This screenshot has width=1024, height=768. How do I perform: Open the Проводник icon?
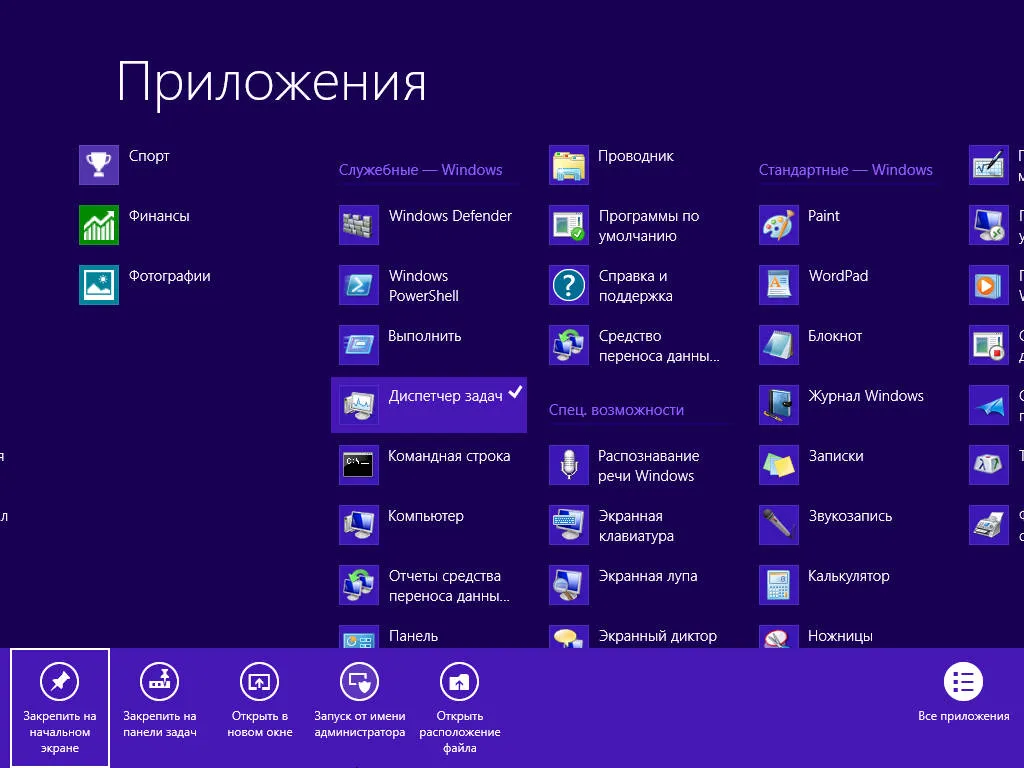click(569, 165)
